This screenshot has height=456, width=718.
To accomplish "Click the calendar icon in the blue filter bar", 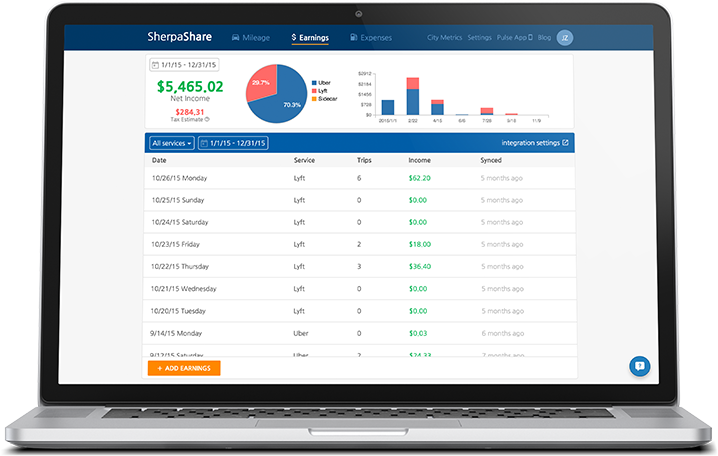I will tap(205, 143).
